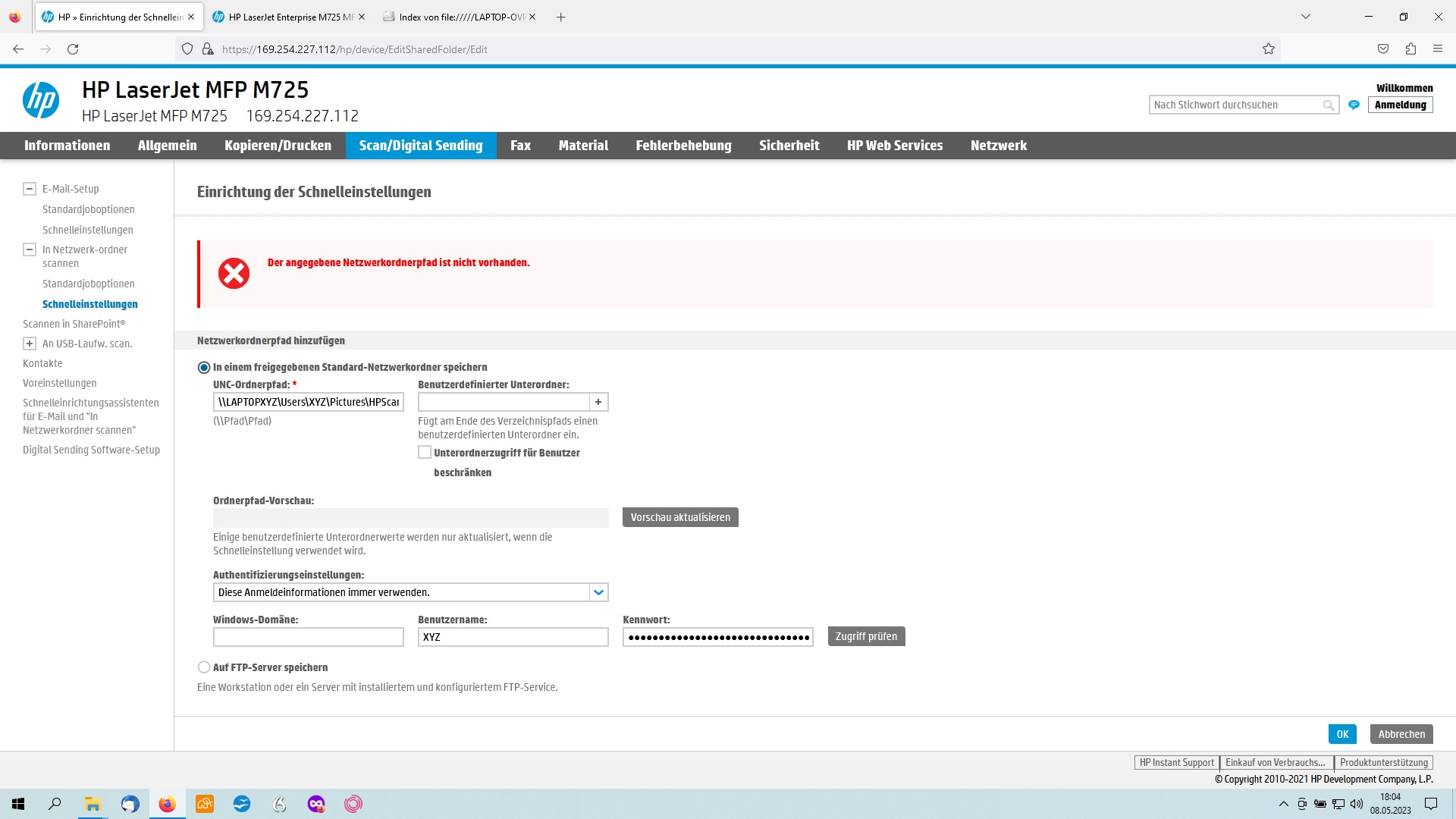Bookmark page with star icon
1456x819 pixels.
pos(1269,49)
